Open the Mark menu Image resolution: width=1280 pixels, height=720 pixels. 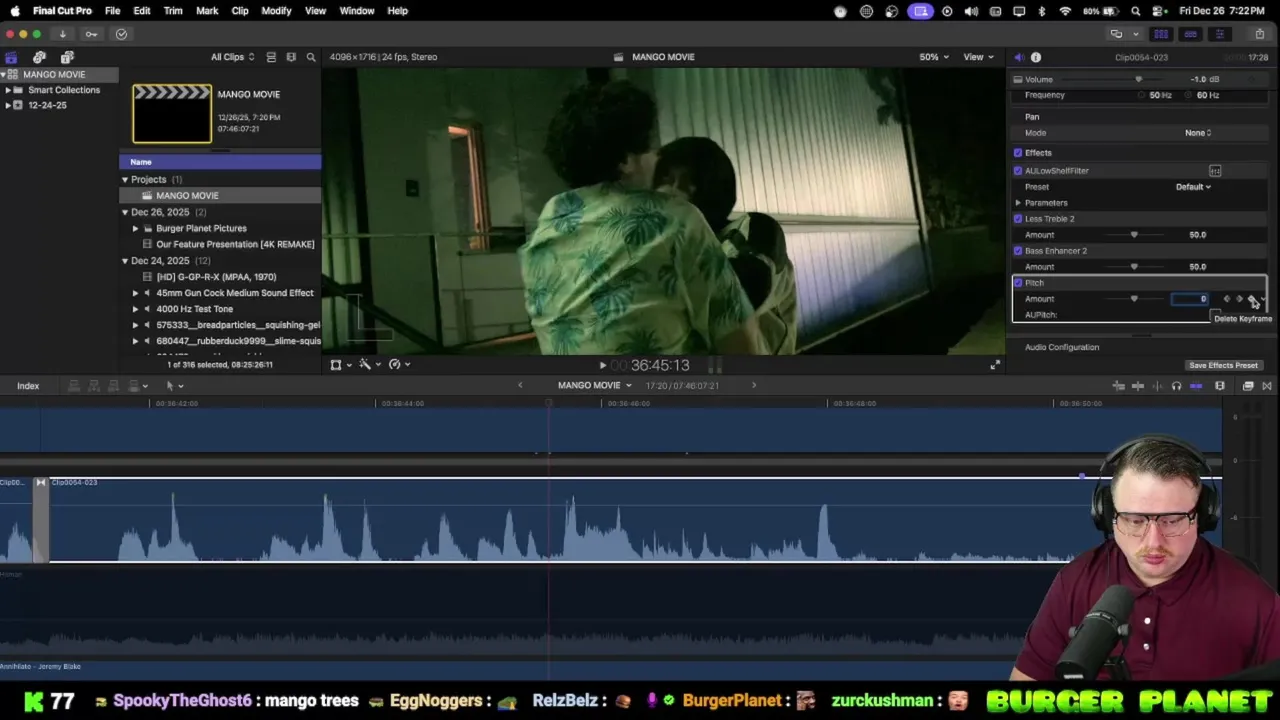(x=207, y=11)
